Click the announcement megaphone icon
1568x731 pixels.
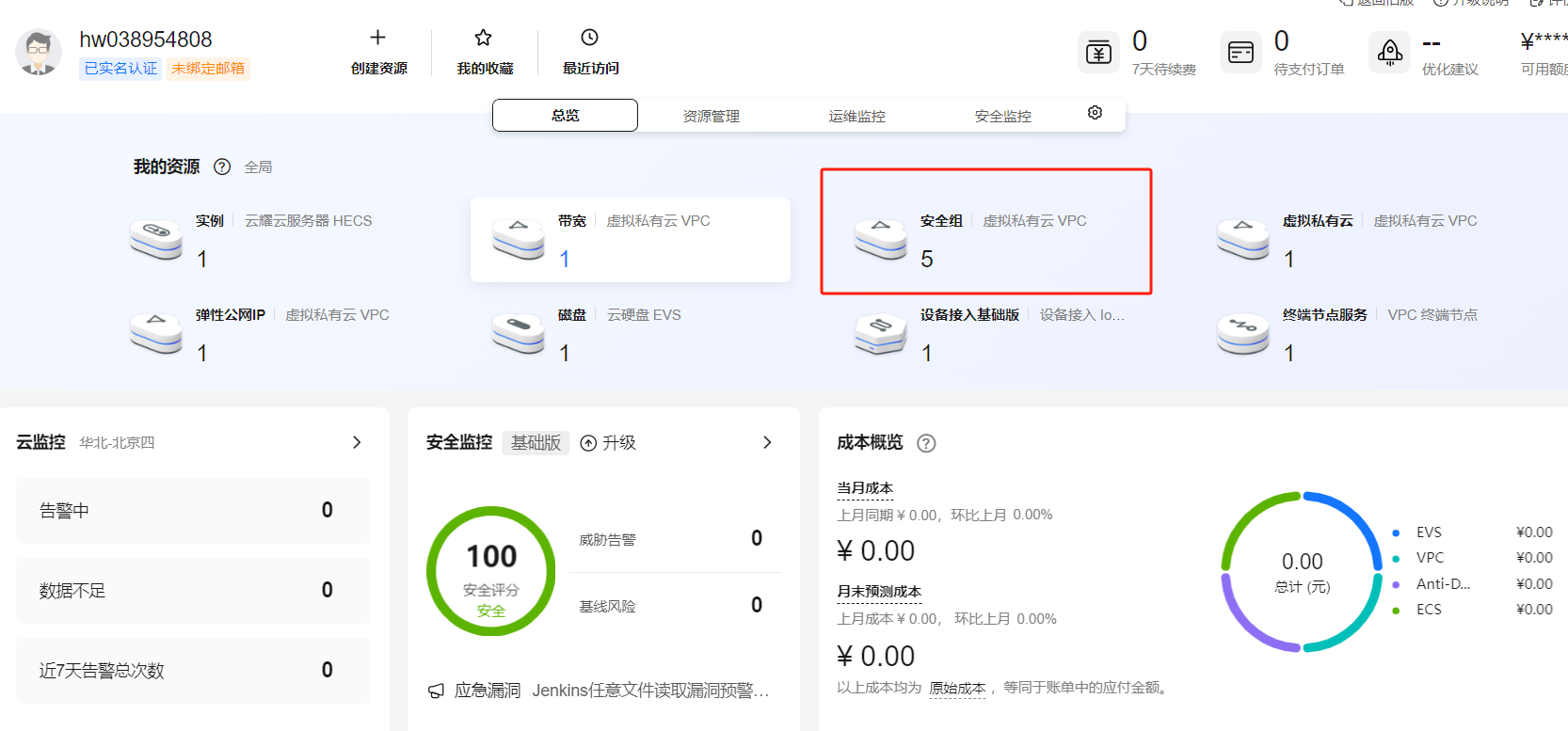436,691
